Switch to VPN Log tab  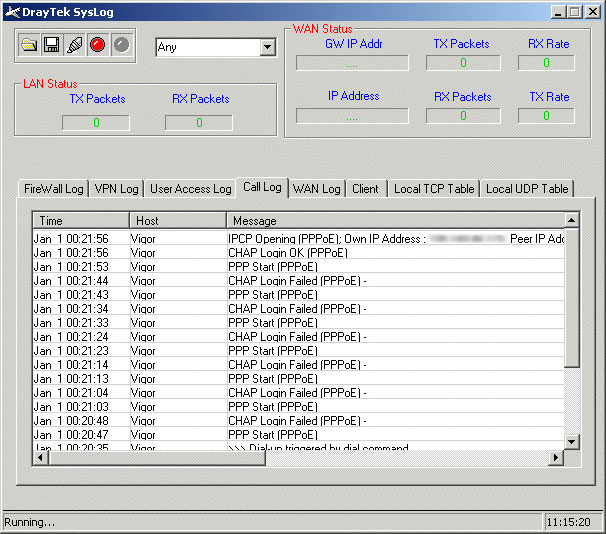tap(116, 189)
